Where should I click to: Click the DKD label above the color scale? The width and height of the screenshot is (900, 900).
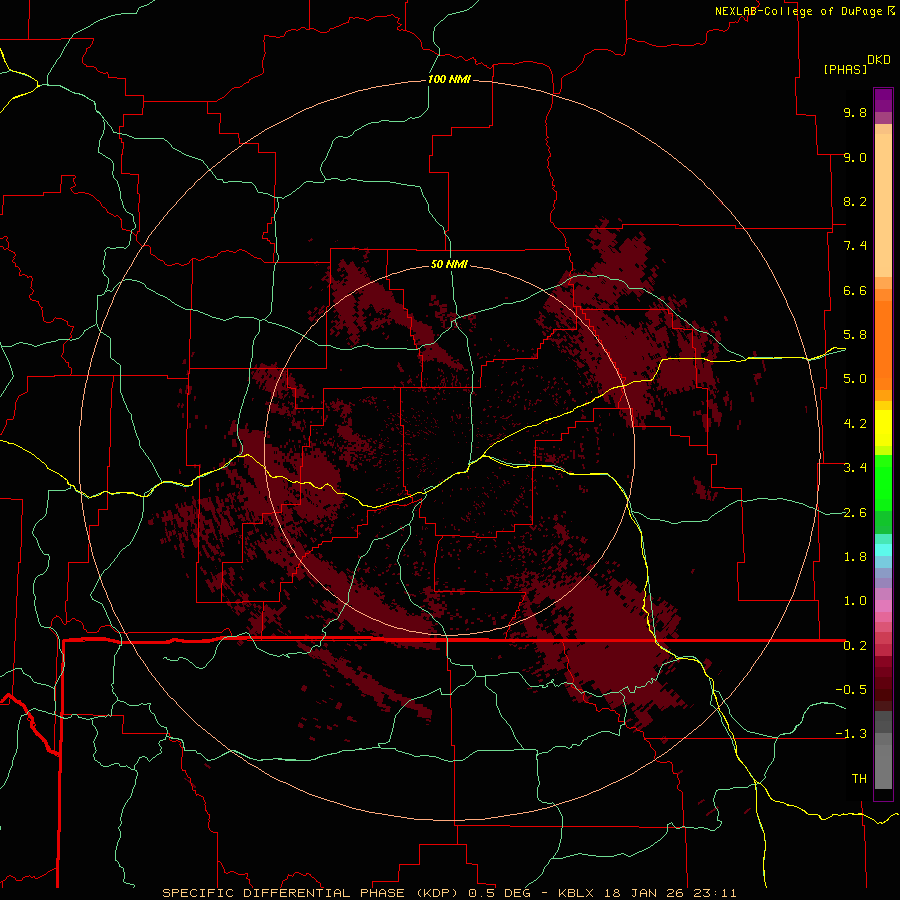[x=879, y=60]
